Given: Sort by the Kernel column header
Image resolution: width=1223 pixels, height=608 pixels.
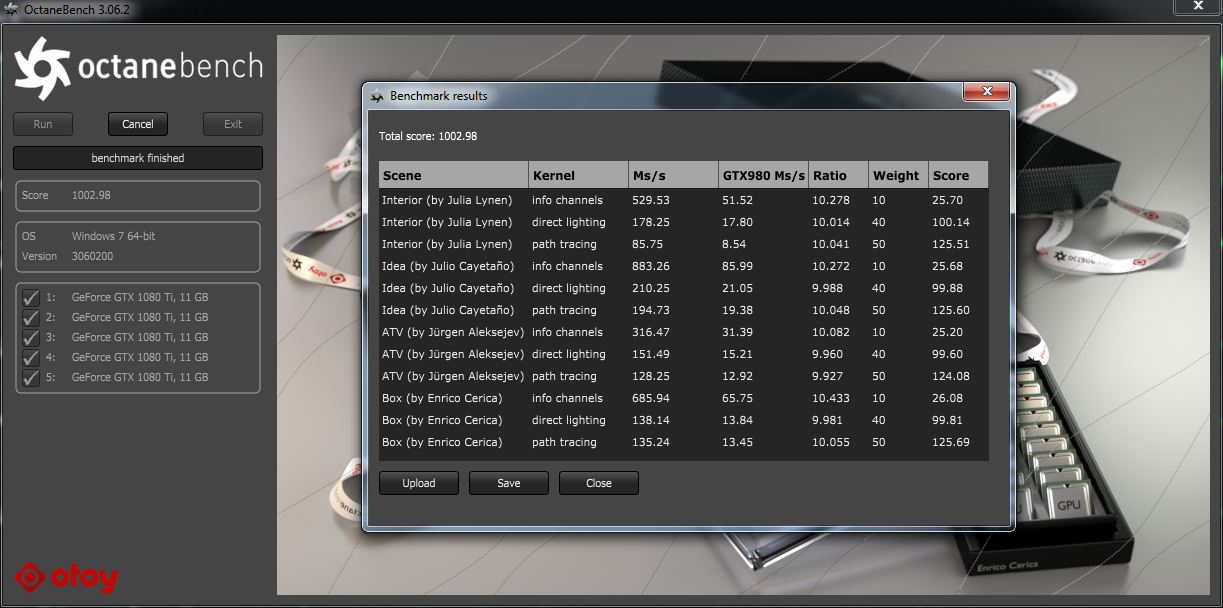Looking at the screenshot, I should [578, 175].
